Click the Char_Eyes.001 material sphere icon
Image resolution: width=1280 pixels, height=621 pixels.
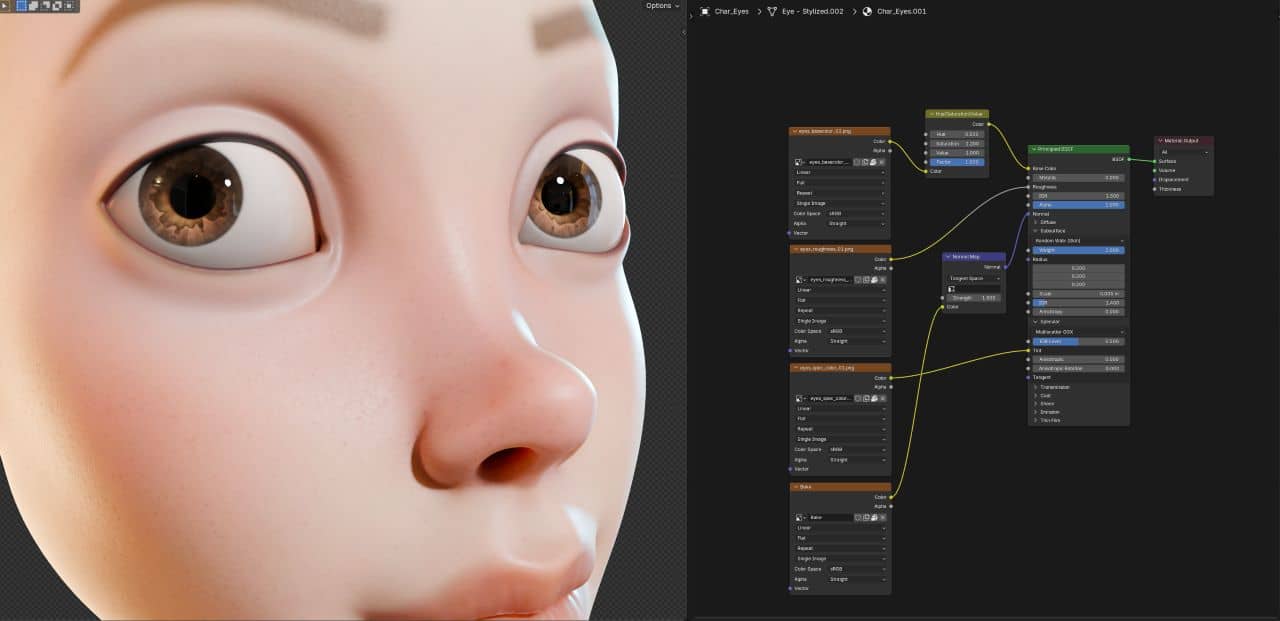(x=867, y=11)
